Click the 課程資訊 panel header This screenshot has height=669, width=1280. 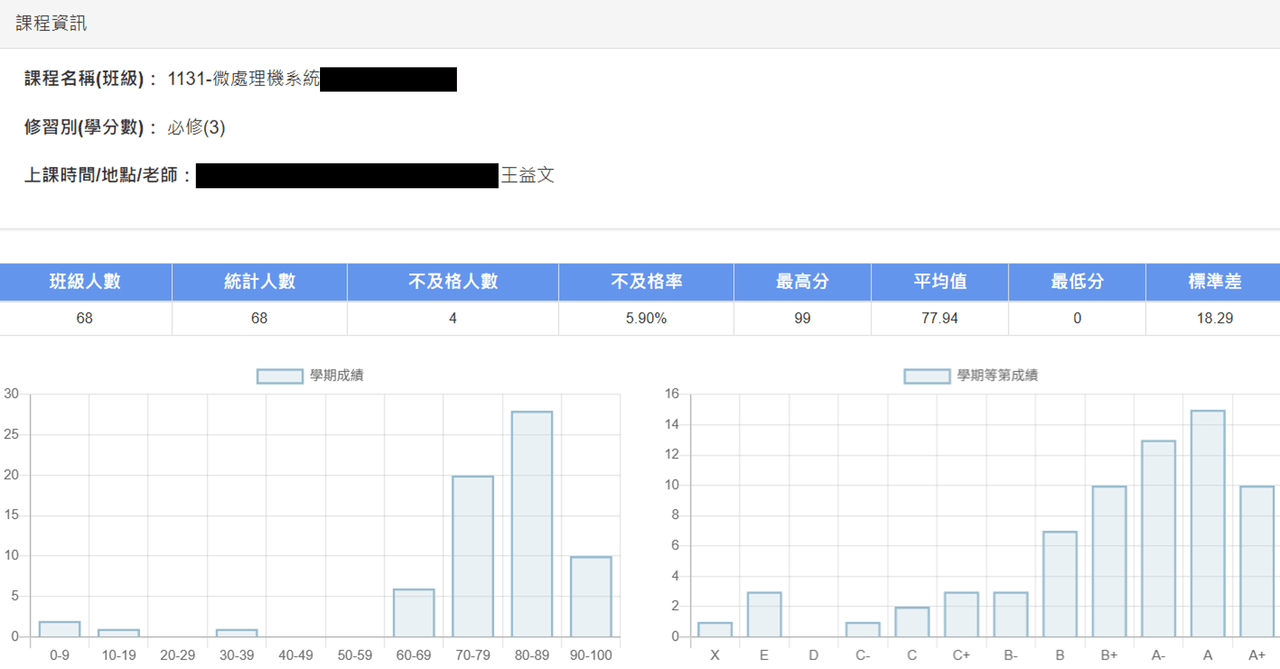coord(640,24)
